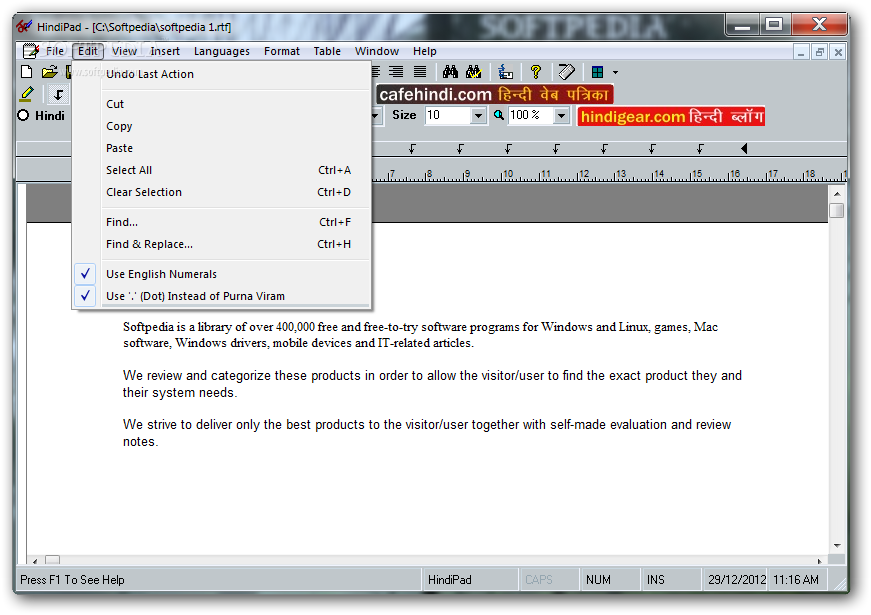Screen dimensions: 871x615
Task: Click the keyboard layout toolbar icon
Action: coord(505,72)
